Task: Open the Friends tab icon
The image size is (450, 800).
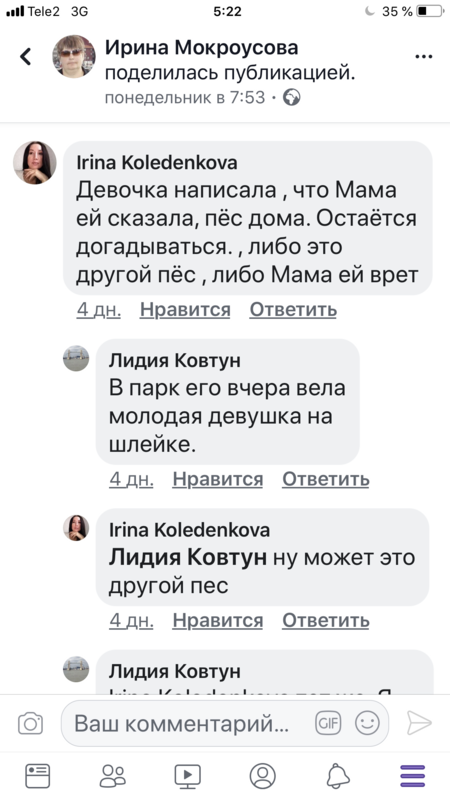Action: coord(113,776)
